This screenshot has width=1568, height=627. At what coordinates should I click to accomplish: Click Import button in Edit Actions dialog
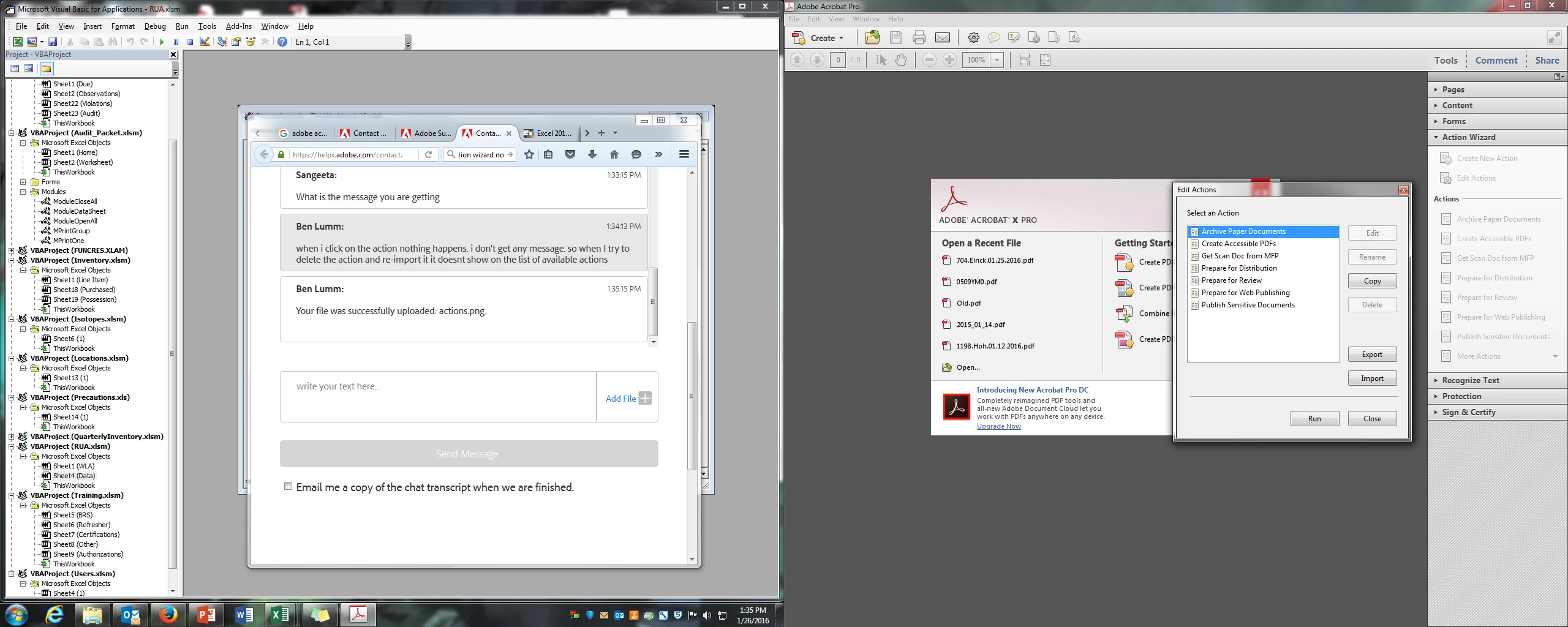point(1372,378)
